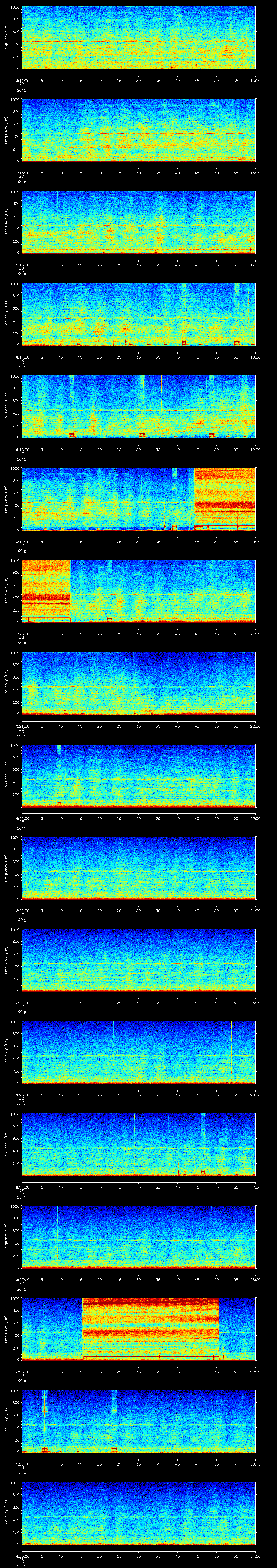This screenshot has width=277, height=1568.
Task: Choose the spectrogram panel starting at 6:22:00
Action: [x=138, y=775]
